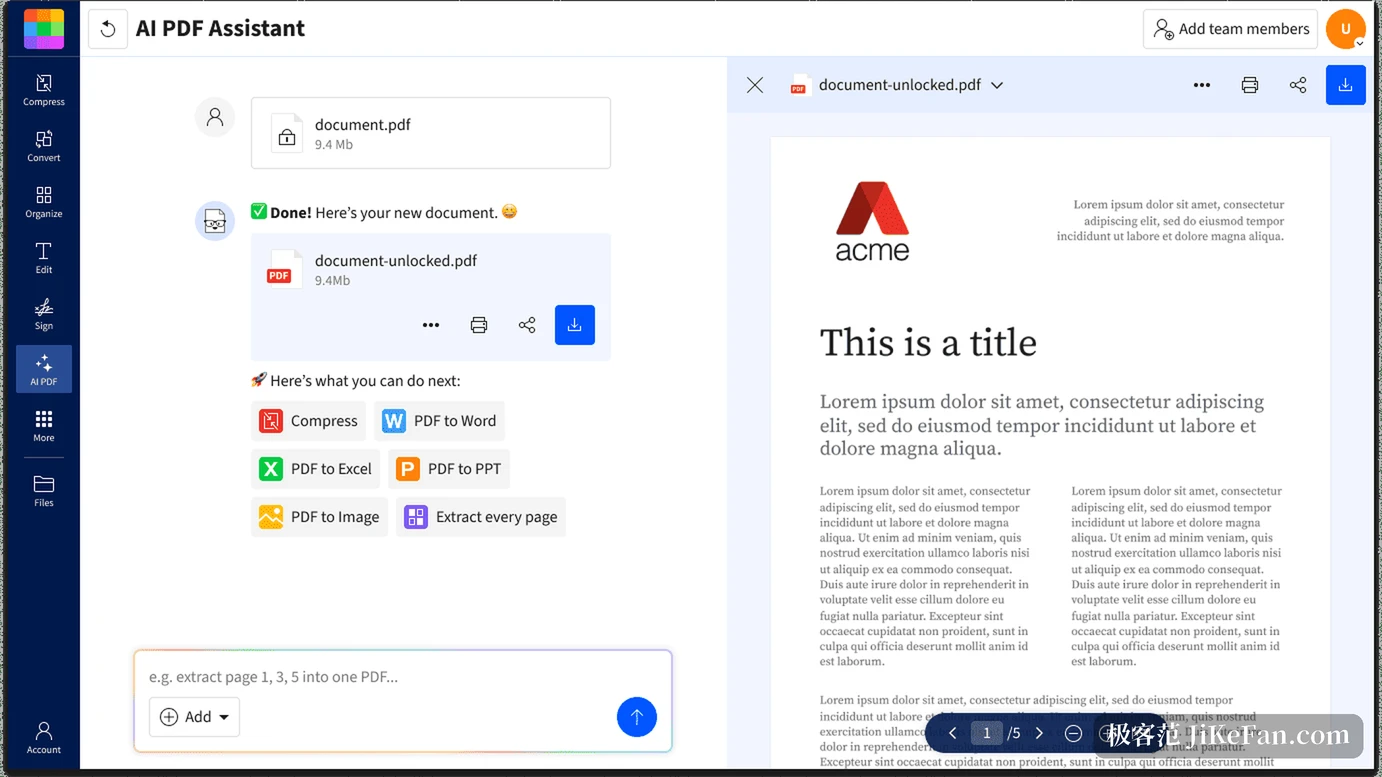
Task: Choose the PDF to PPT suggestion
Action: click(x=450, y=469)
